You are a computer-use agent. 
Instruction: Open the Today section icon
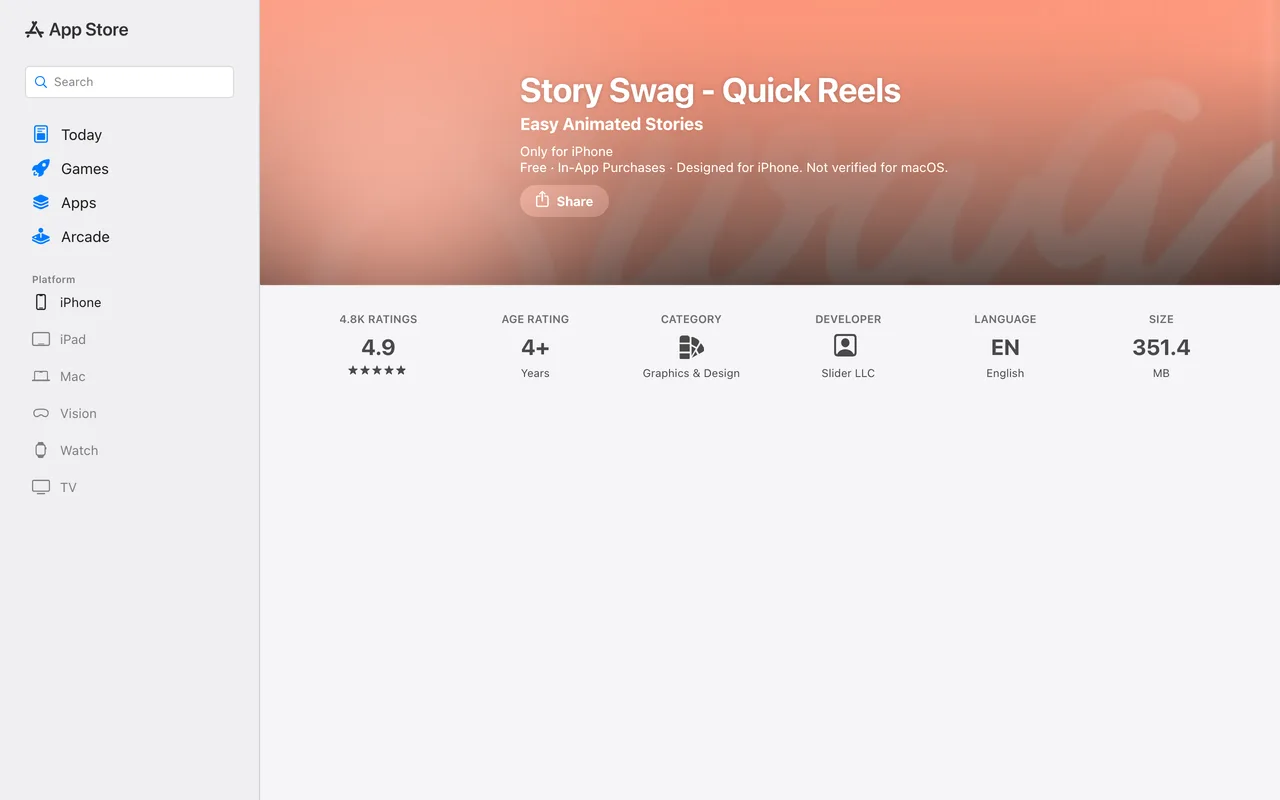coord(41,134)
